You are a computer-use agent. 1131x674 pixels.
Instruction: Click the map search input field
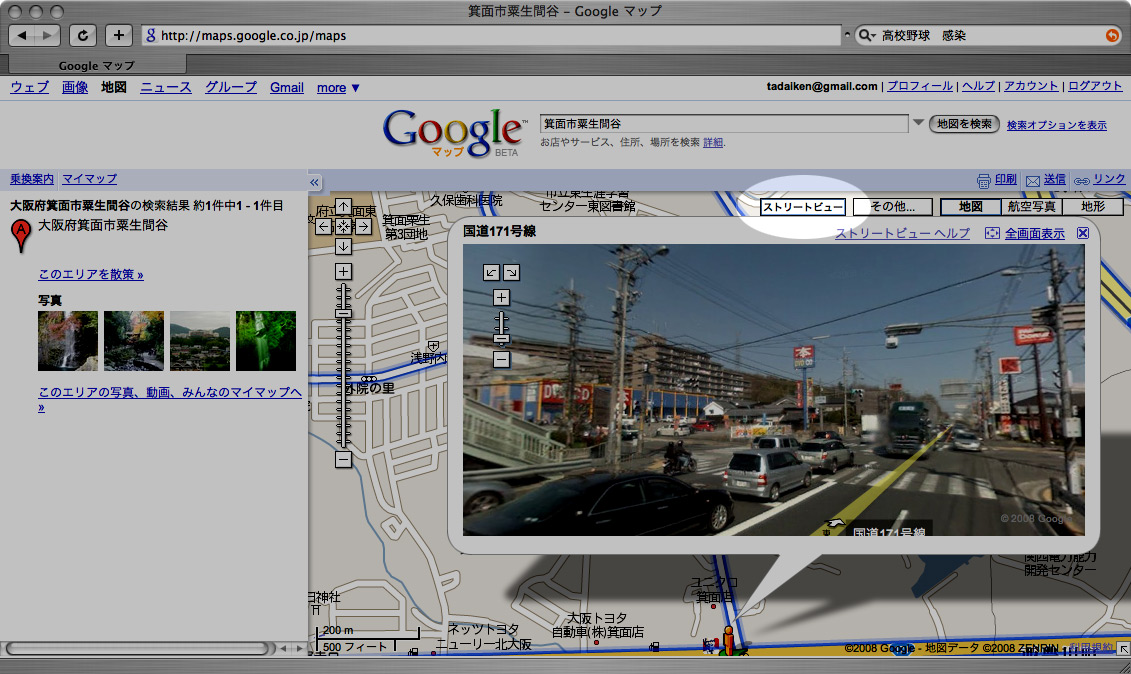(x=723, y=123)
